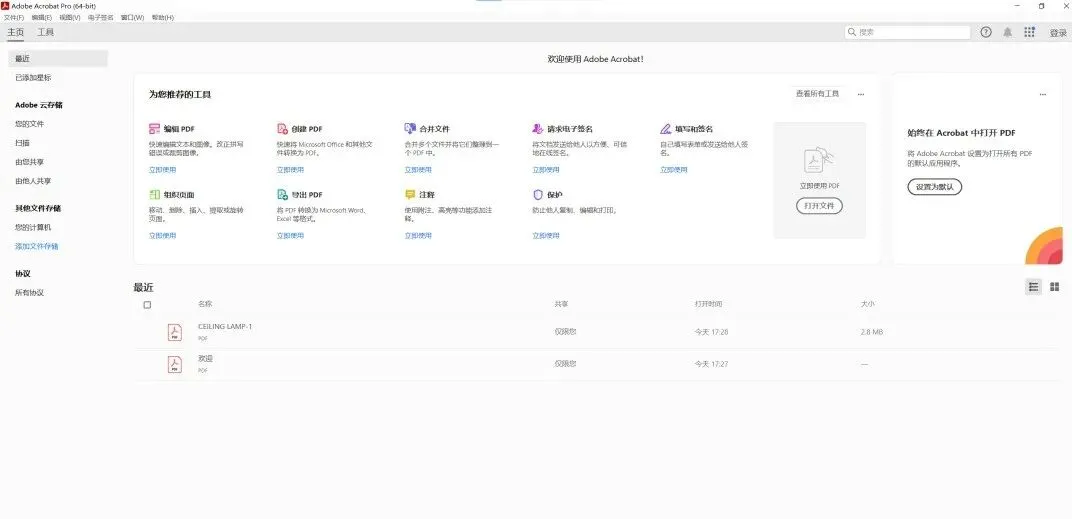The width and height of the screenshot is (1072, 519).
Task: Switch to the 主页 tab
Action: click(x=16, y=32)
